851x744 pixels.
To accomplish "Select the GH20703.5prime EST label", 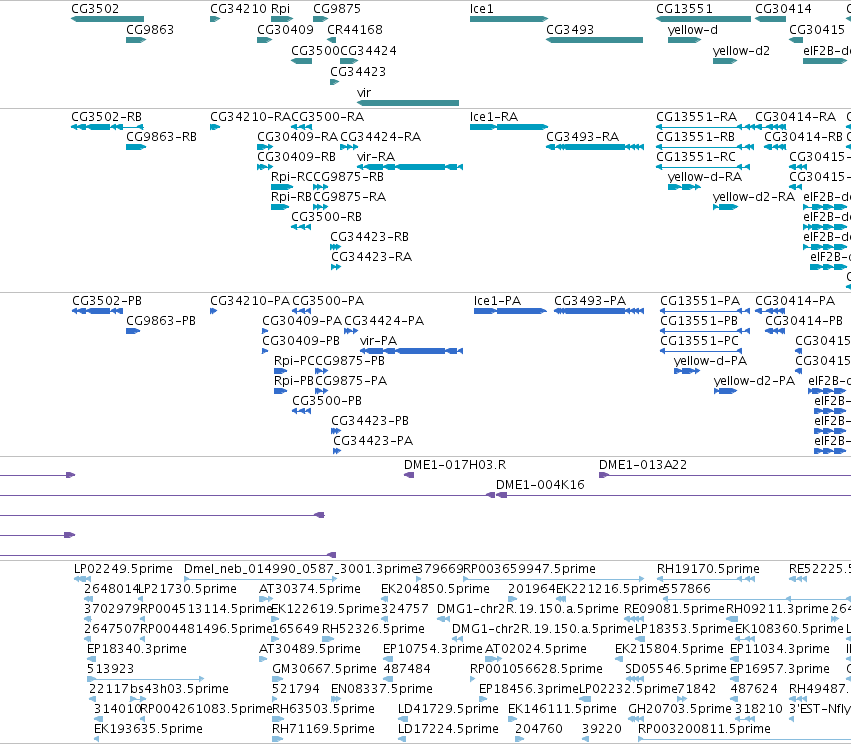I will [x=680, y=710].
